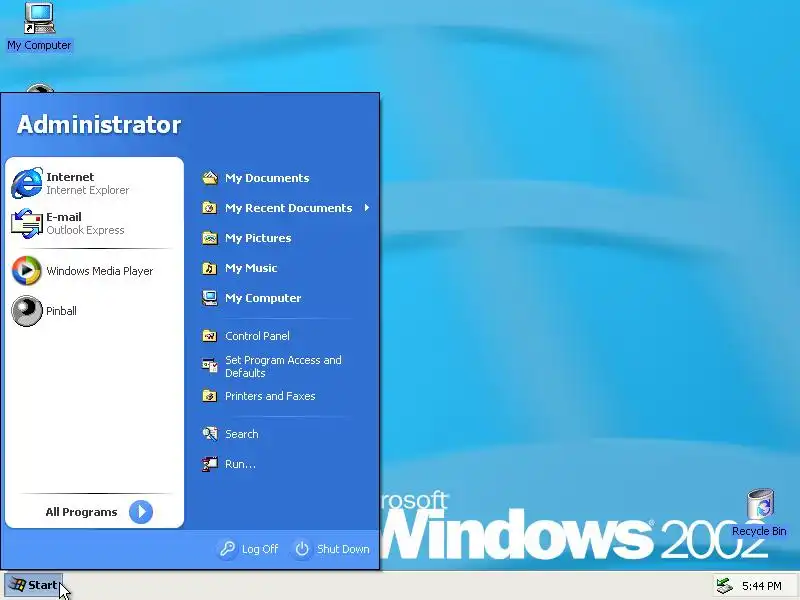Open the Control Panel icon
This screenshot has width=800, height=600.
(x=210, y=336)
